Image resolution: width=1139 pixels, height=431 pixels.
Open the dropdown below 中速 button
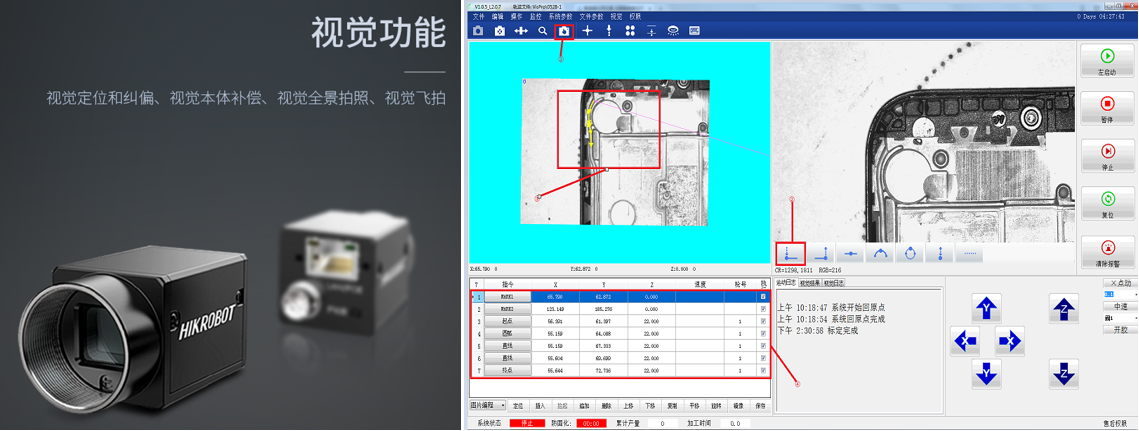(x=1119, y=318)
